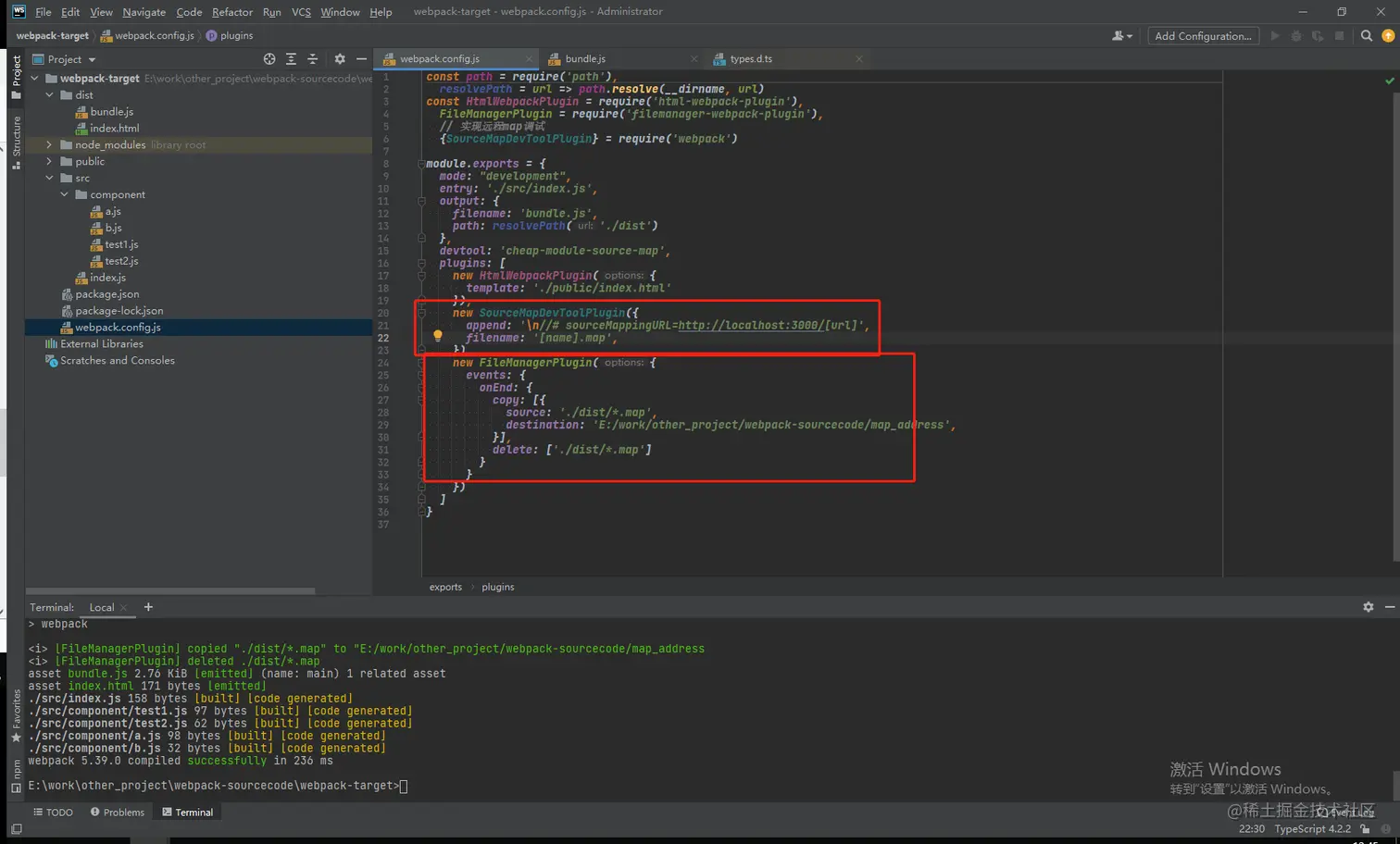Click the Debug bug icon in the toolbar
This screenshot has height=844, width=1400.
point(1296,36)
